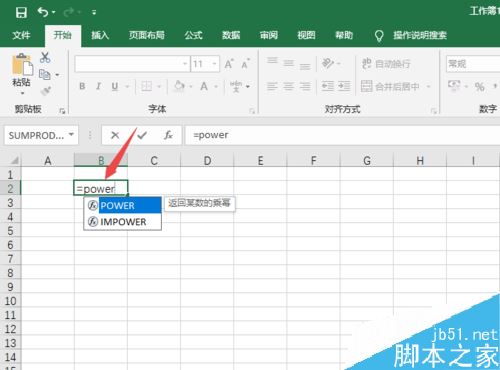500x370 pixels.
Task: Open the 剪贴板 dialog launcher
Action: pos(62,111)
